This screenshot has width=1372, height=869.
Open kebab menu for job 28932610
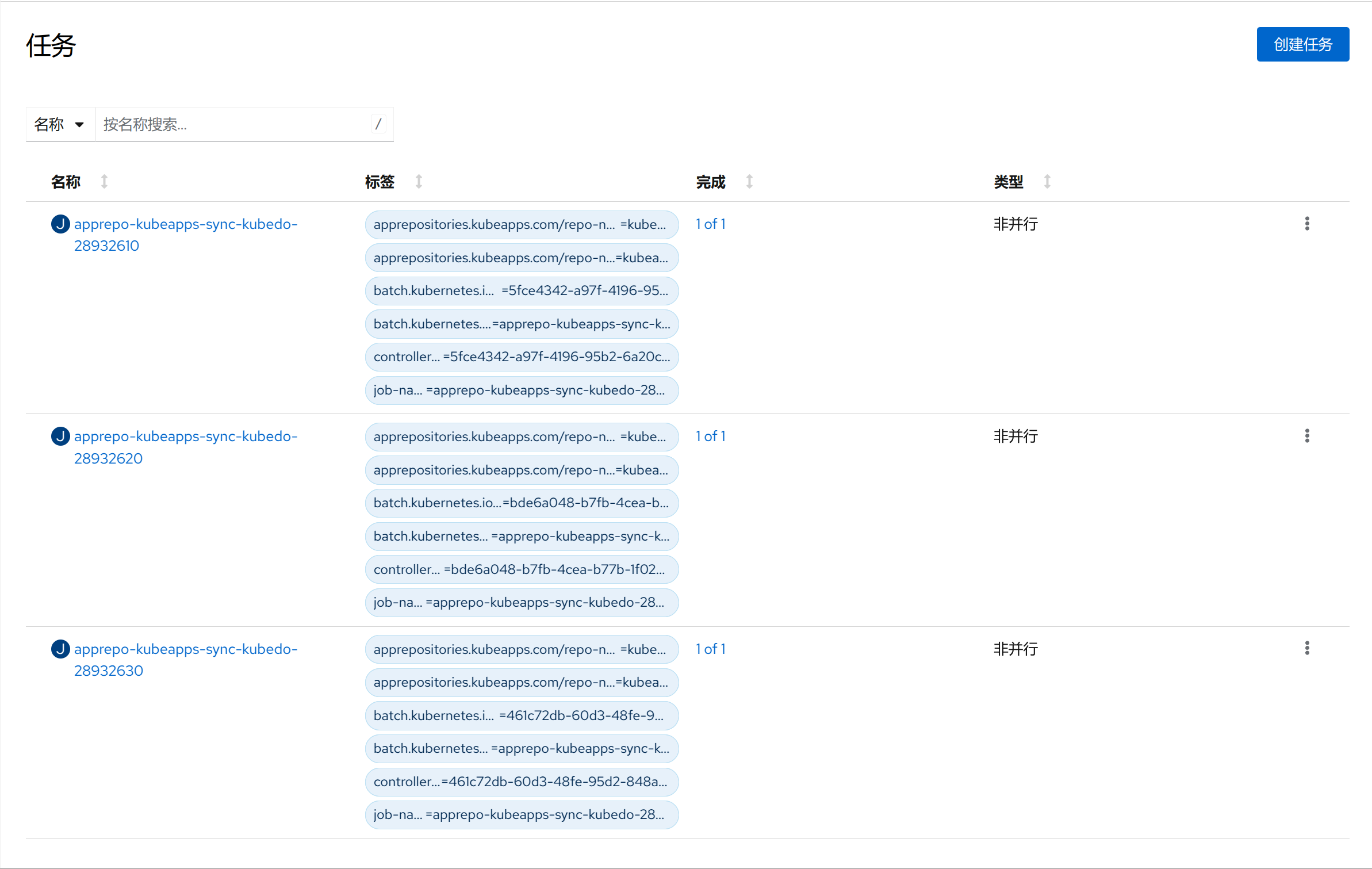click(1306, 224)
